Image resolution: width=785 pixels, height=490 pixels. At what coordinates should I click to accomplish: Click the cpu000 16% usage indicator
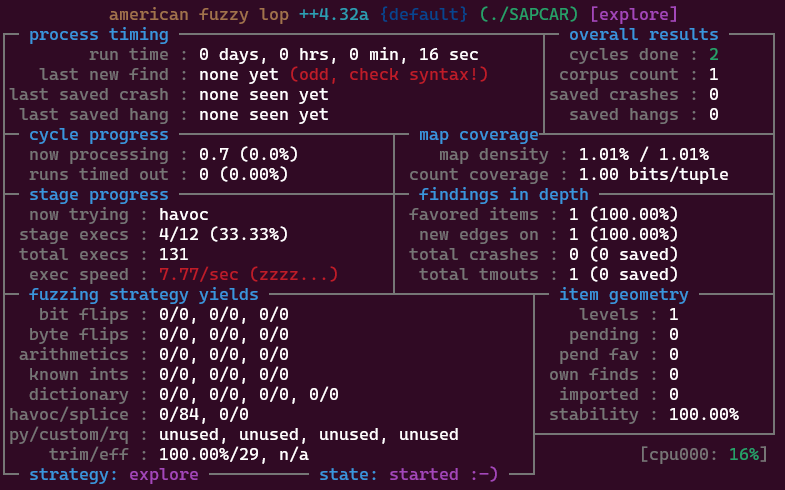pyautogui.click(x=703, y=455)
